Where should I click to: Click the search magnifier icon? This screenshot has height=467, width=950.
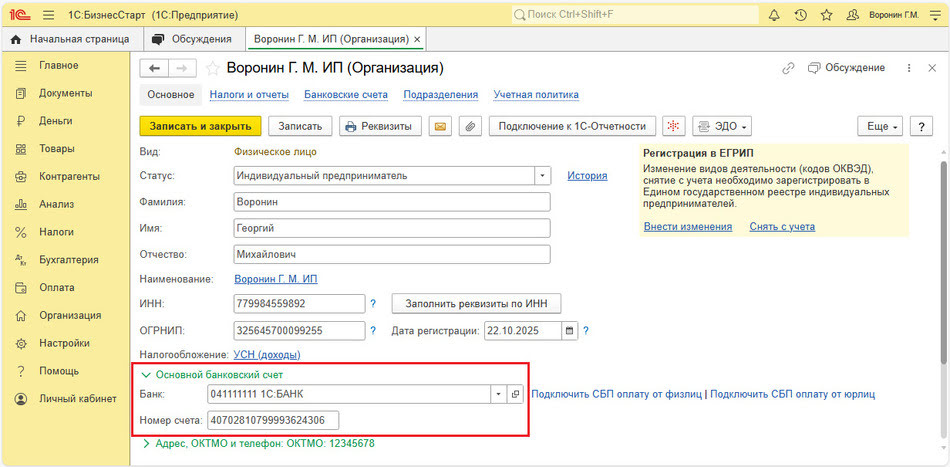(x=519, y=15)
